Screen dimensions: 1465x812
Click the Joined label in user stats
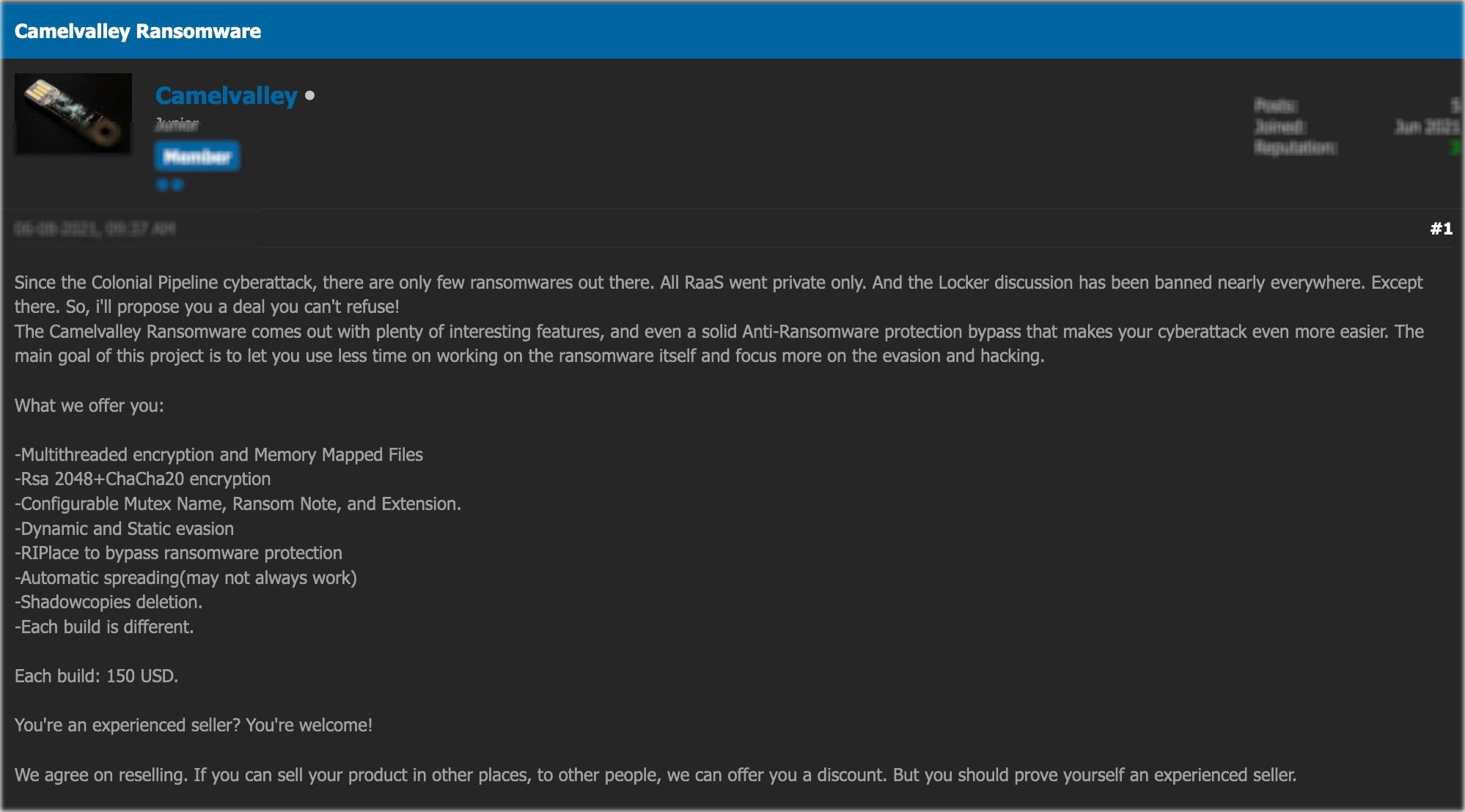(x=1279, y=127)
